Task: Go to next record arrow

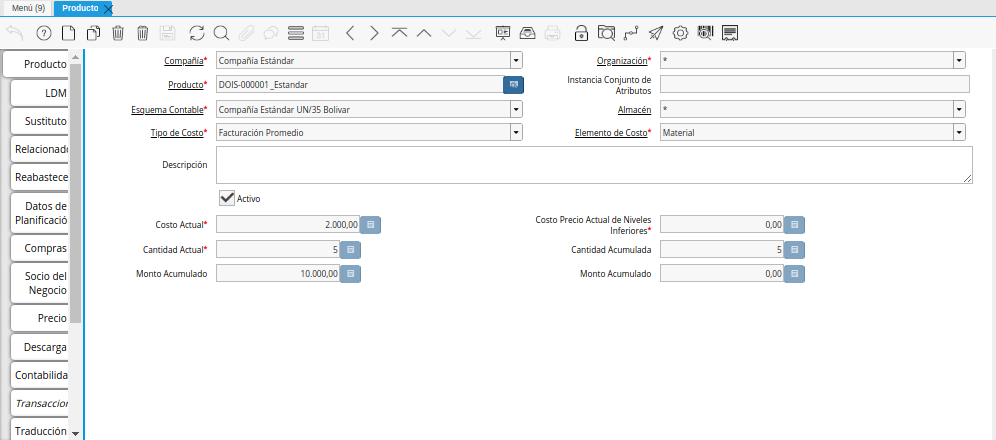Action: pyautogui.click(x=374, y=33)
